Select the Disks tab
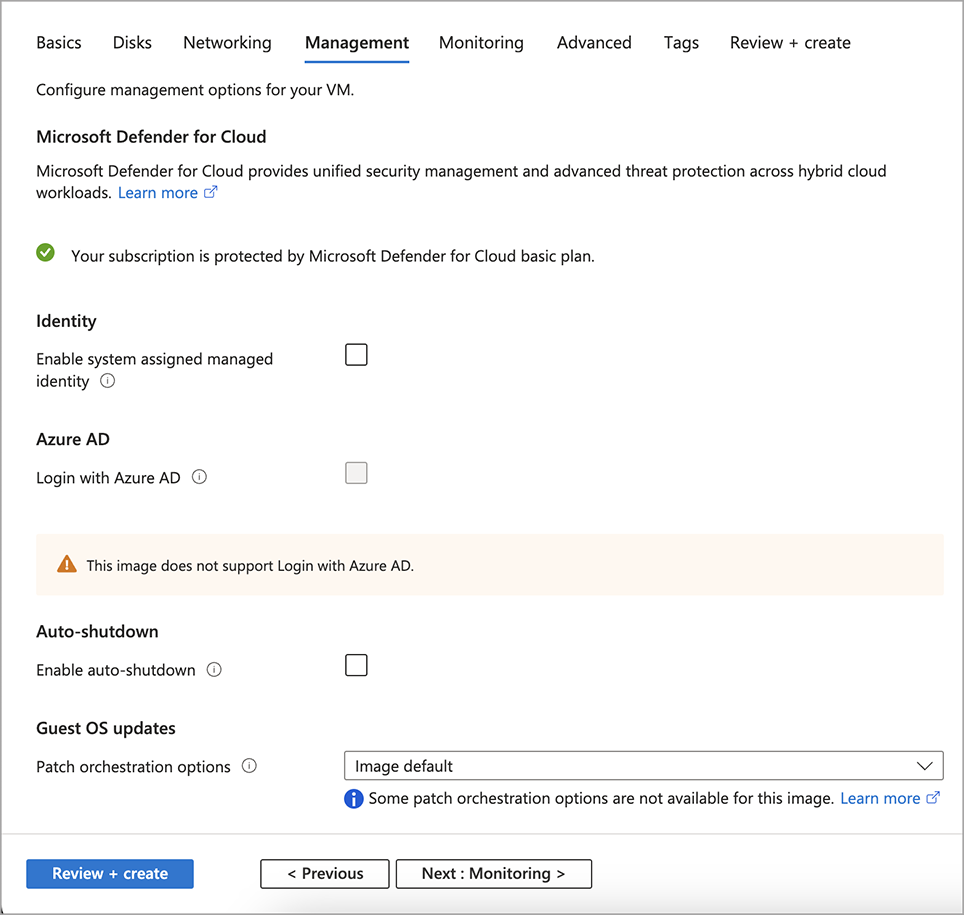Screen dimensions: 964x915 [132, 43]
